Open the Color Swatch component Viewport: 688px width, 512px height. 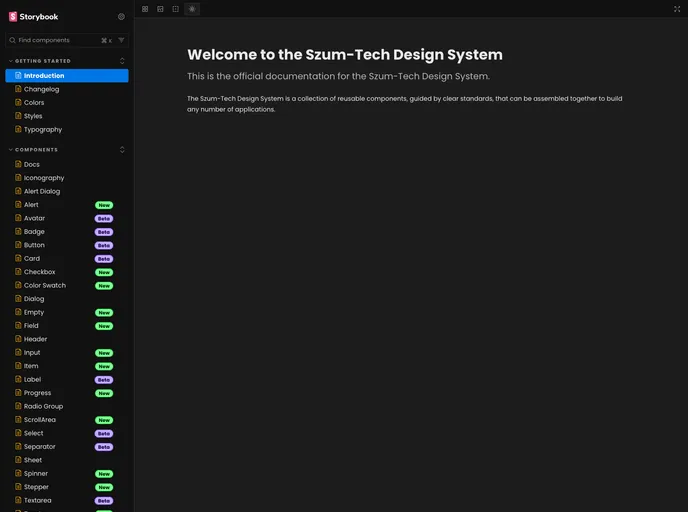67,285
